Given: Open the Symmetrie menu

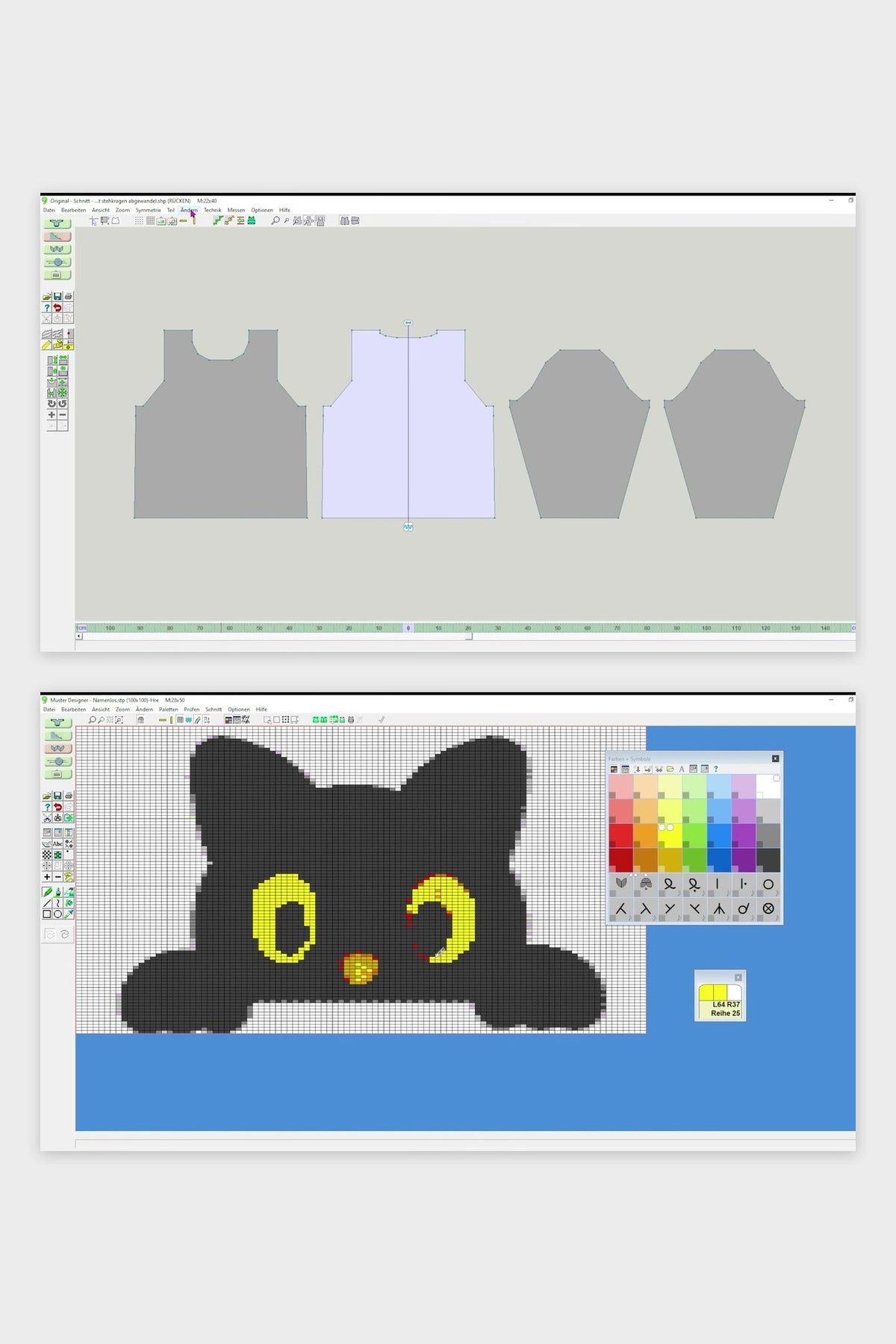Looking at the screenshot, I should click(x=148, y=210).
